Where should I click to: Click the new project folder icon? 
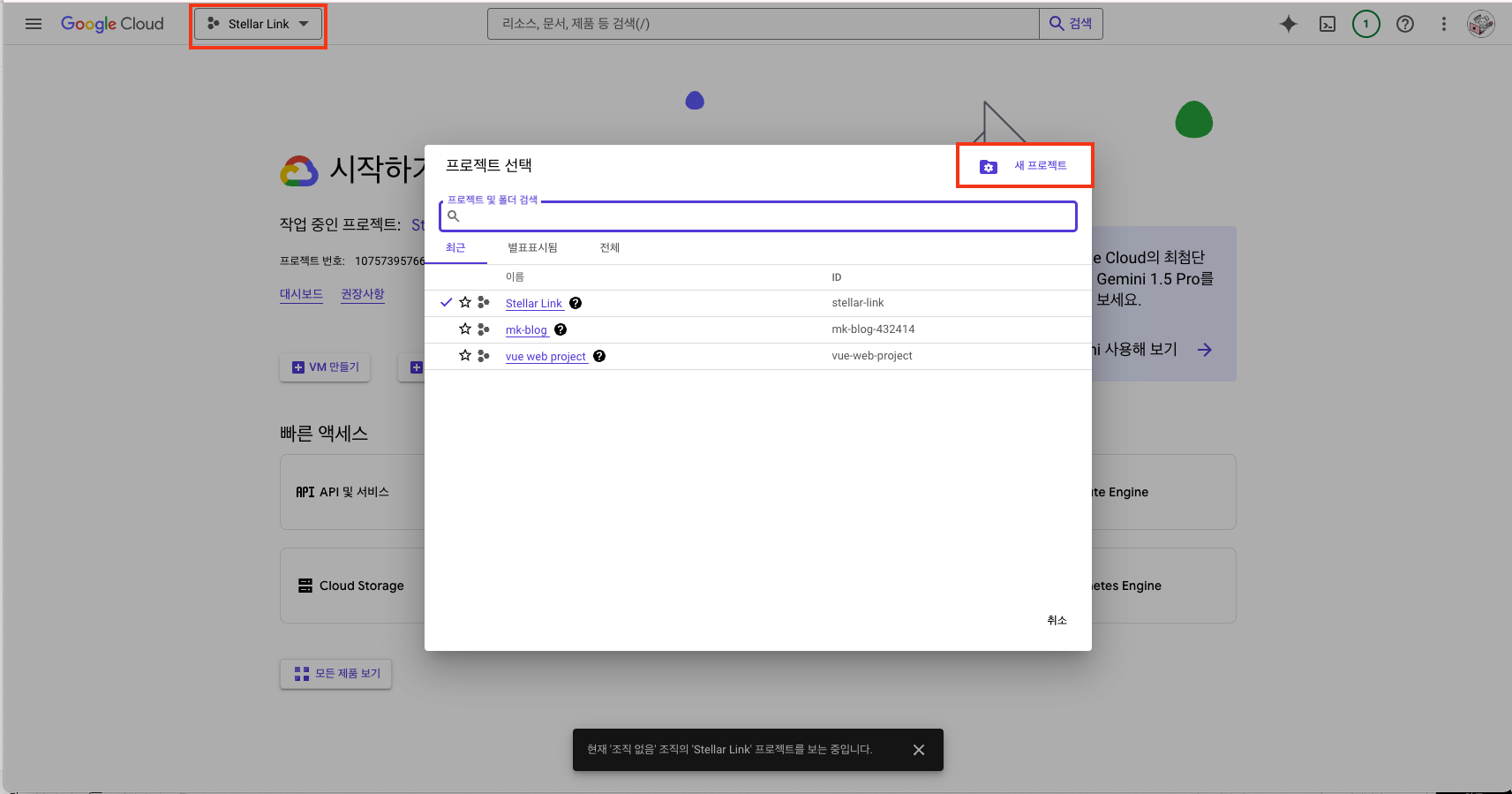(989, 166)
